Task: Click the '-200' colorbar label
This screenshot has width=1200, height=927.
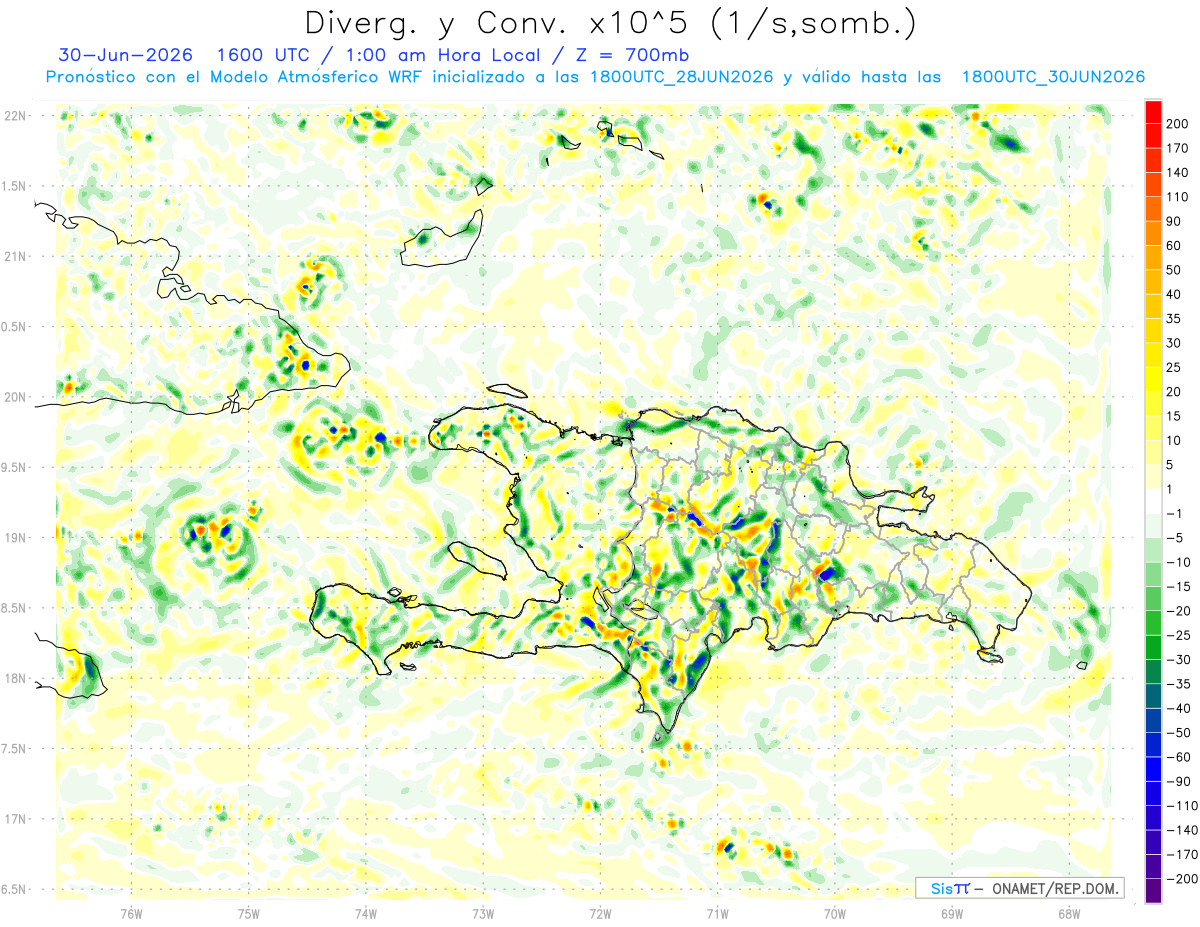Action: coord(1182,879)
